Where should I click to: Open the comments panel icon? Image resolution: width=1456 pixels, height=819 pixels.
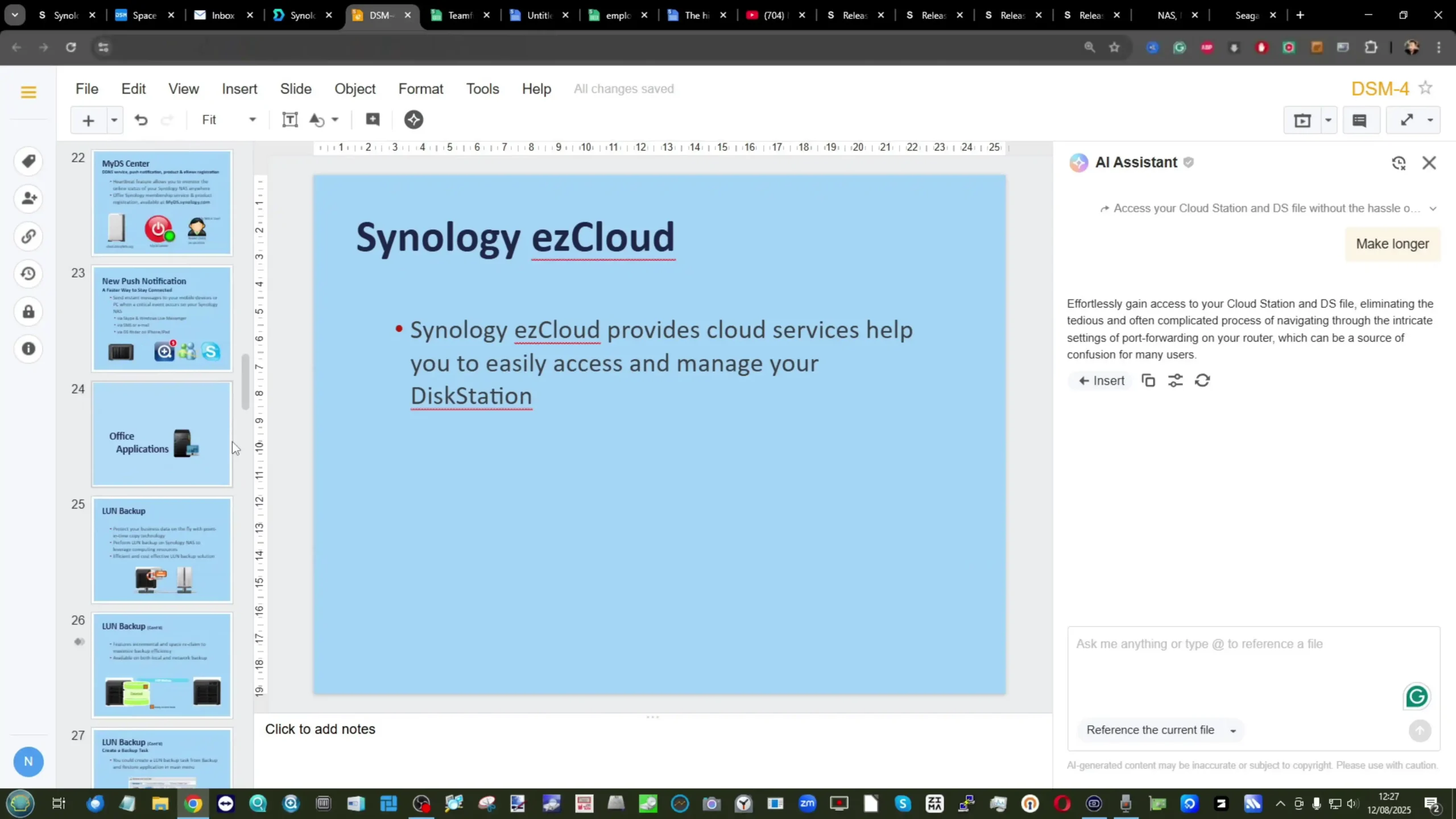point(1359,120)
